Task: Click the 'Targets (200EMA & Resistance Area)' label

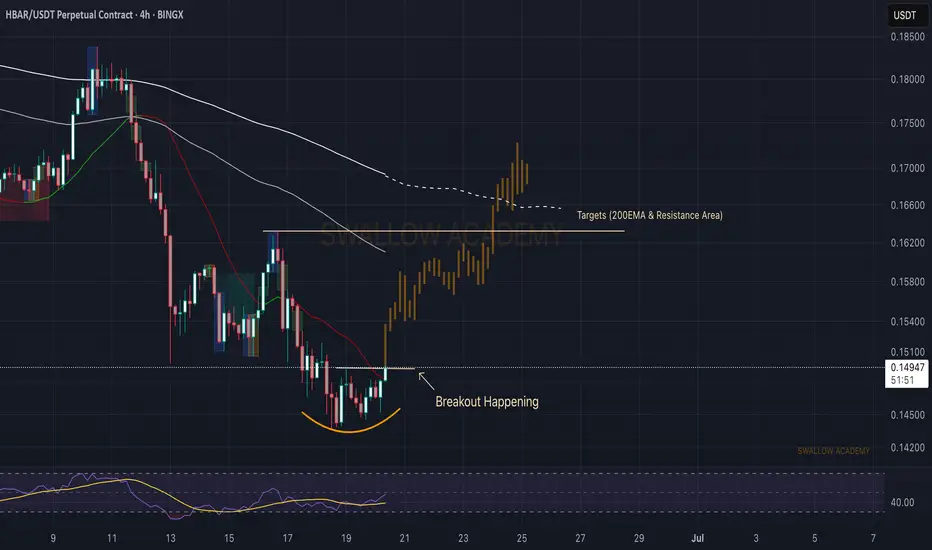Action: tap(650, 215)
